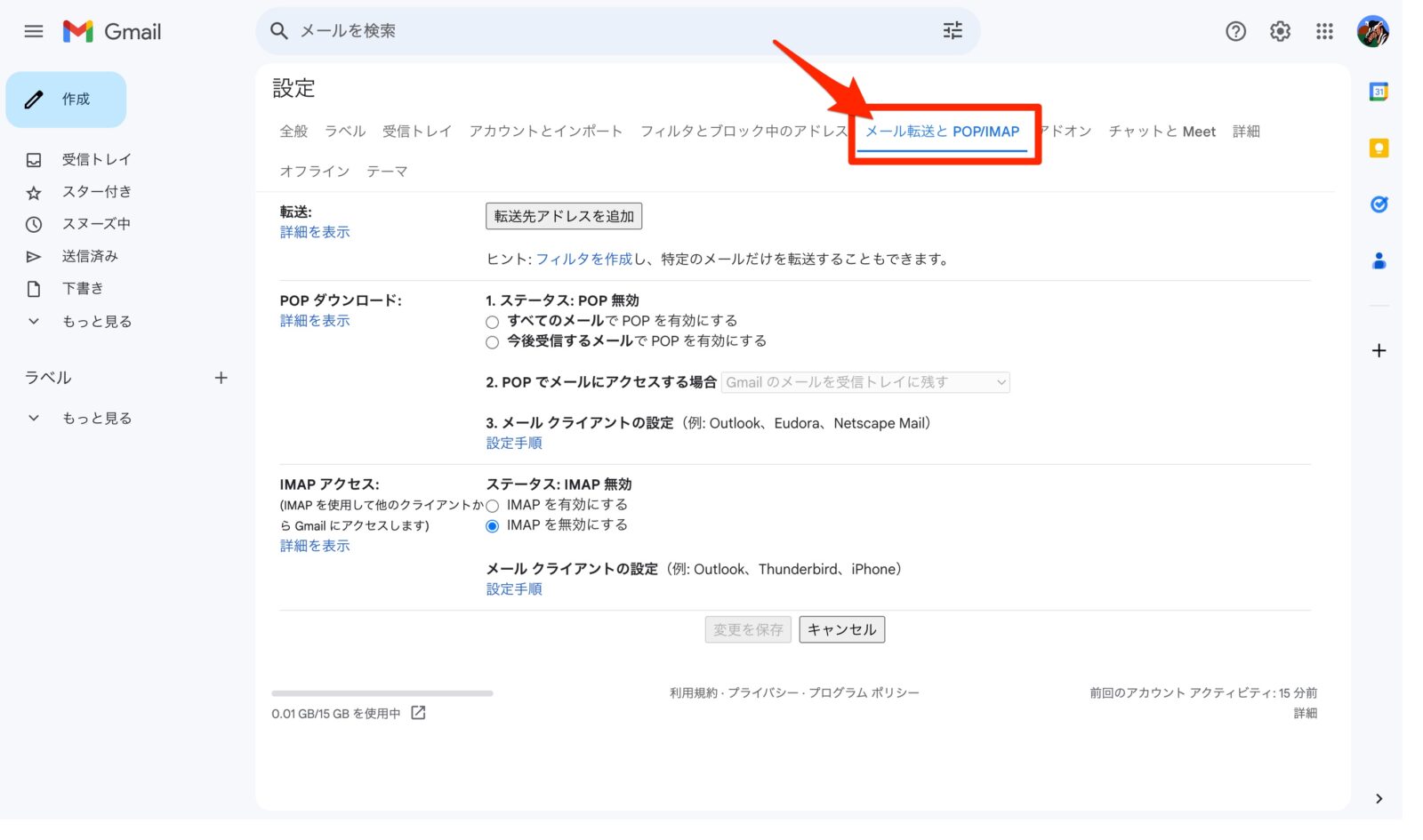
Task: Click the 受信トレイ inbox icon in sidebar
Action: 34,160
